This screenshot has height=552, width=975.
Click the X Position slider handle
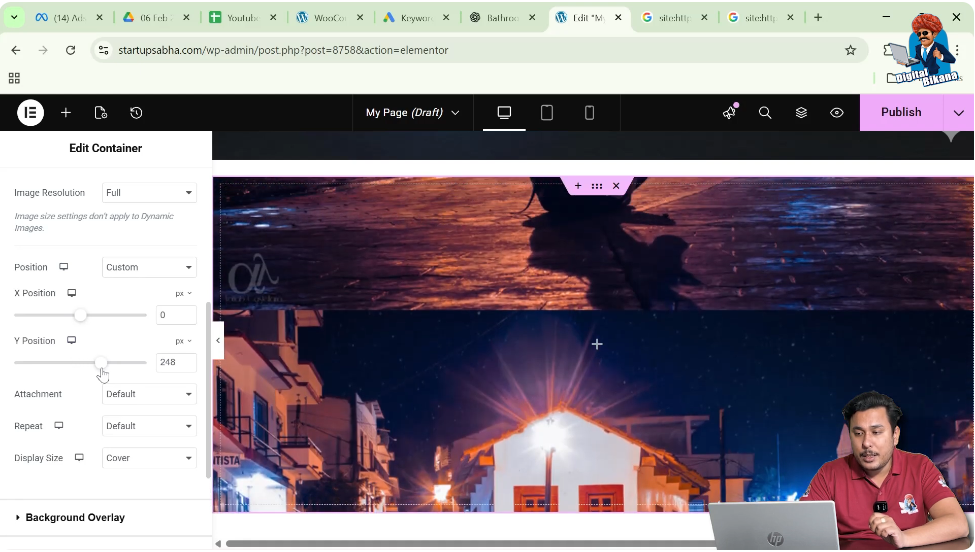80,315
